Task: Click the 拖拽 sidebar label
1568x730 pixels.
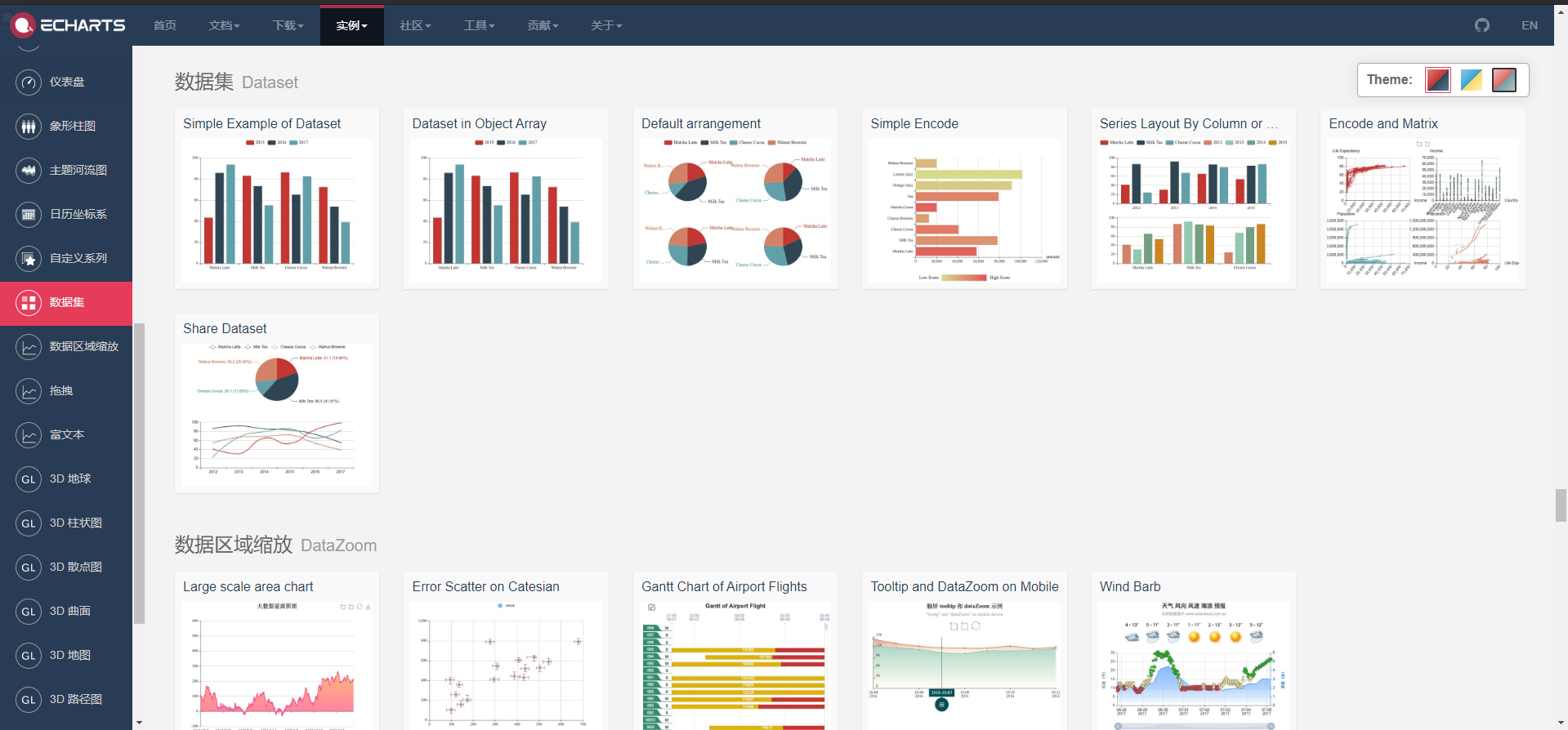Action: click(61, 390)
